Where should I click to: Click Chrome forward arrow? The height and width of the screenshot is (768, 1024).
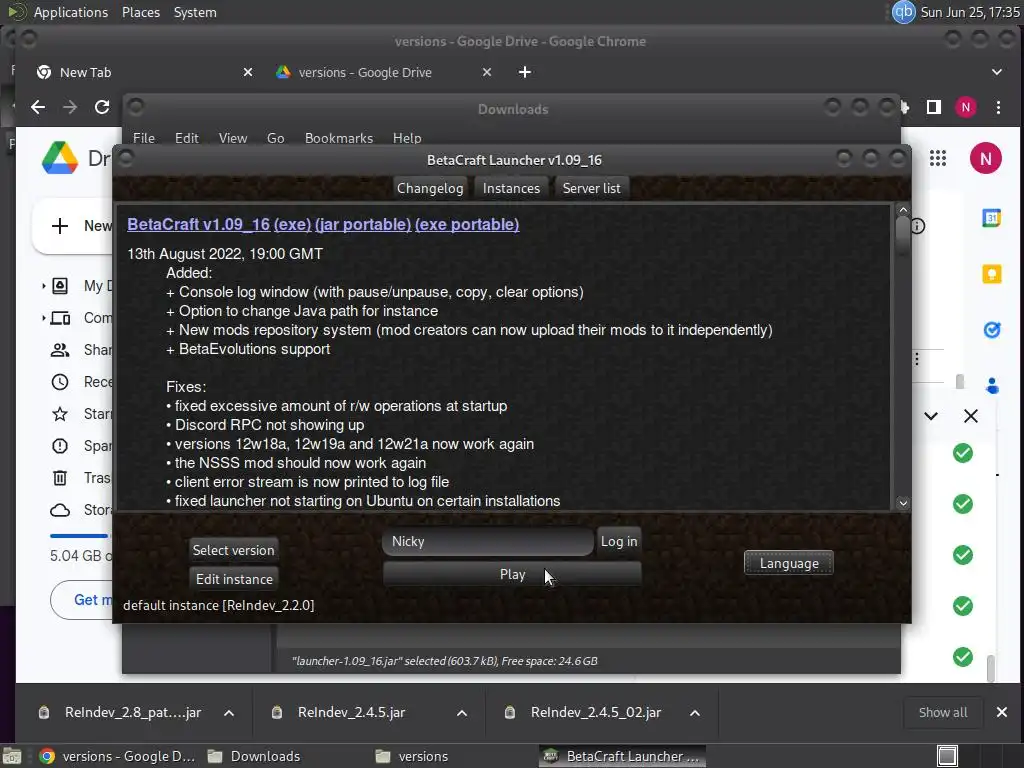pyautogui.click(x=70, y=107)
